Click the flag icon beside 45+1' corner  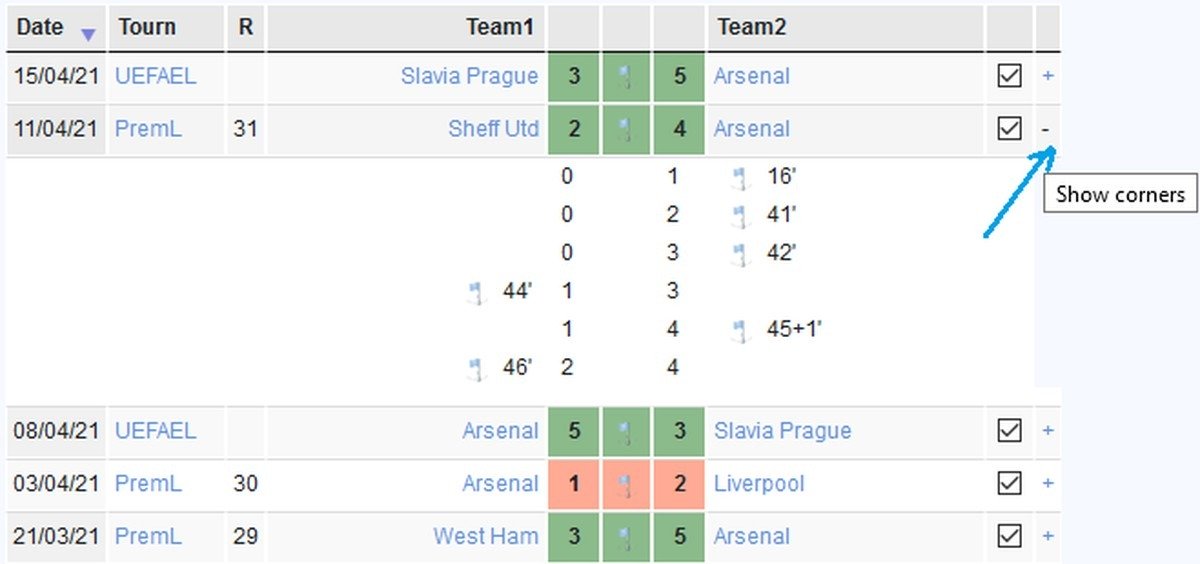pos(740,330)
